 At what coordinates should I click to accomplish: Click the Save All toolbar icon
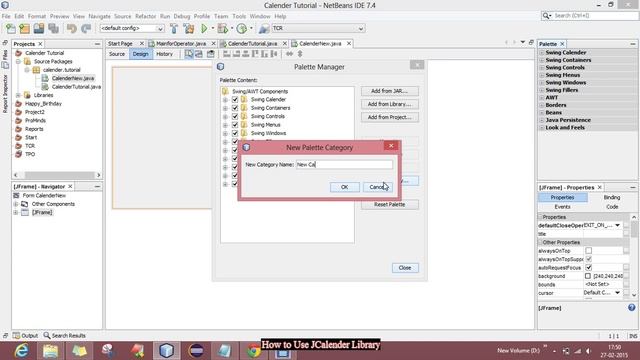53,28
